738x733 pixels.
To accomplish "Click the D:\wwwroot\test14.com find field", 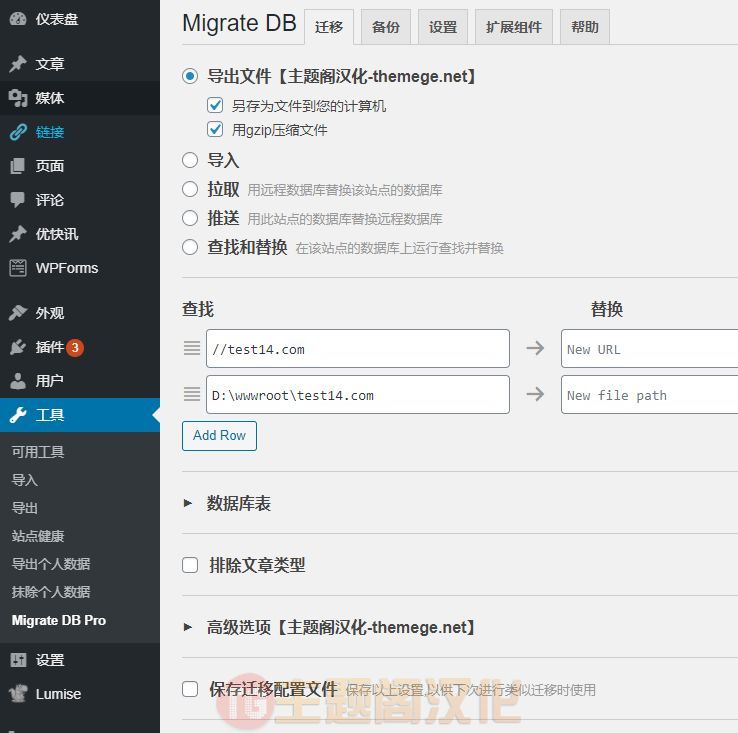I will coord(358,395).
